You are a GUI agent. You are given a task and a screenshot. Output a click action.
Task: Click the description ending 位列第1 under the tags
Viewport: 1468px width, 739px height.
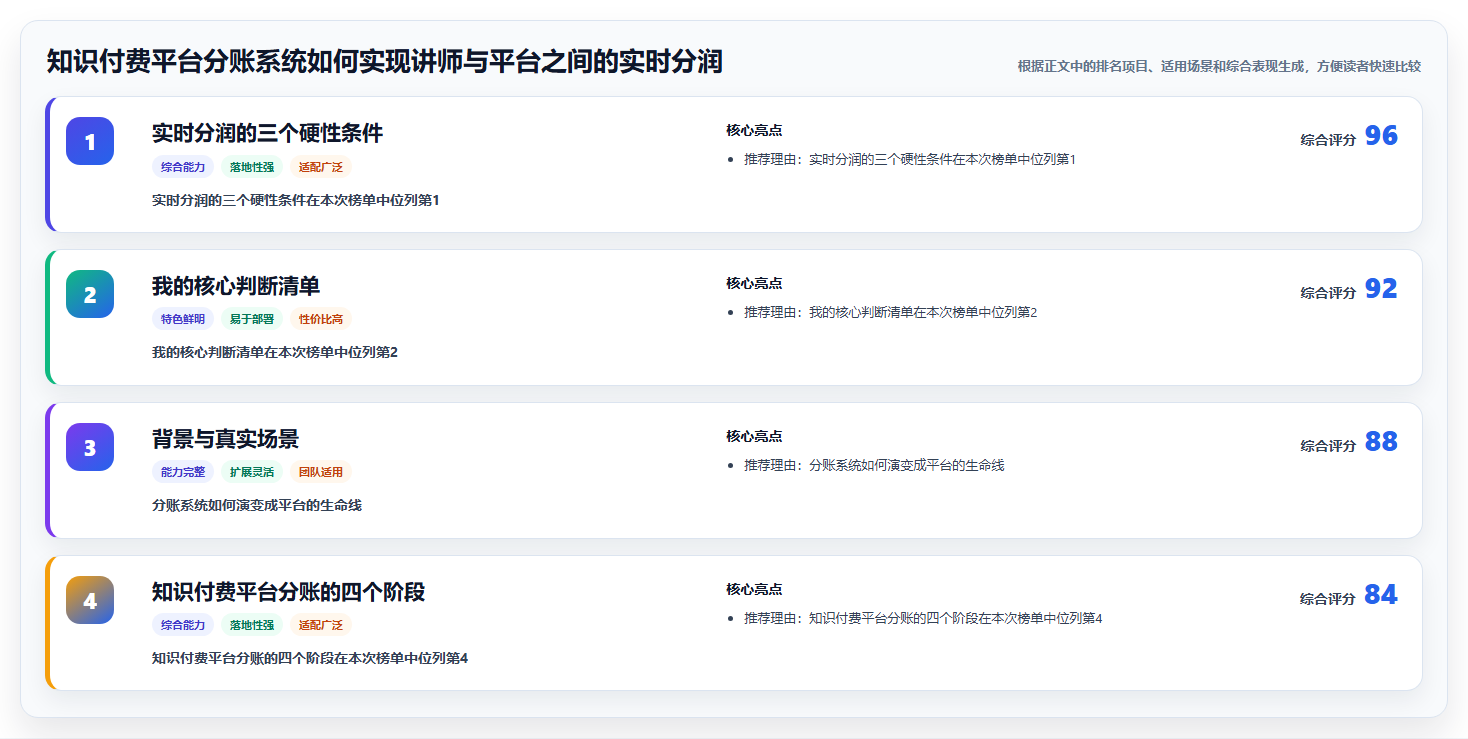point(295,200)
